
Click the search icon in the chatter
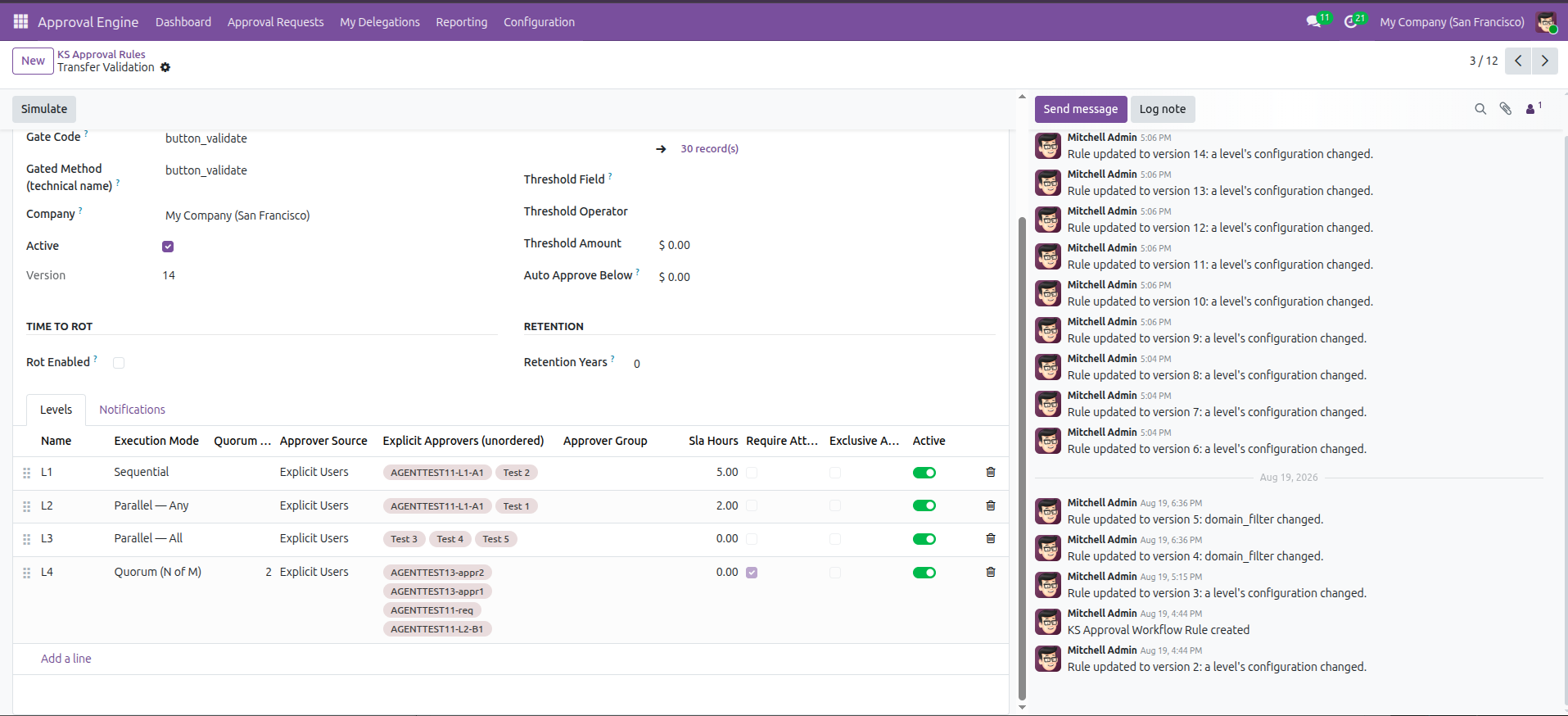point(1480,109)
